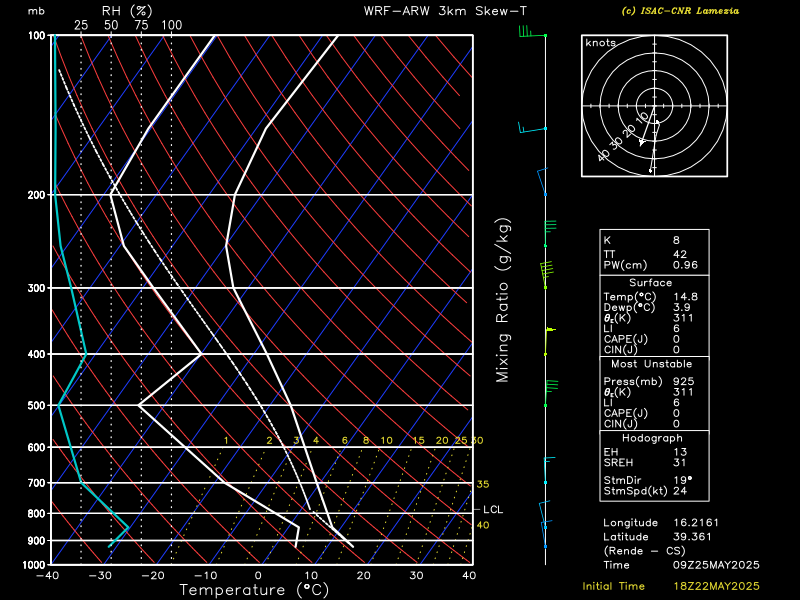The width and height of the screenshot is (800, 600).
Task: Click the 1000 mb pressure label
Action: [34, 564]
